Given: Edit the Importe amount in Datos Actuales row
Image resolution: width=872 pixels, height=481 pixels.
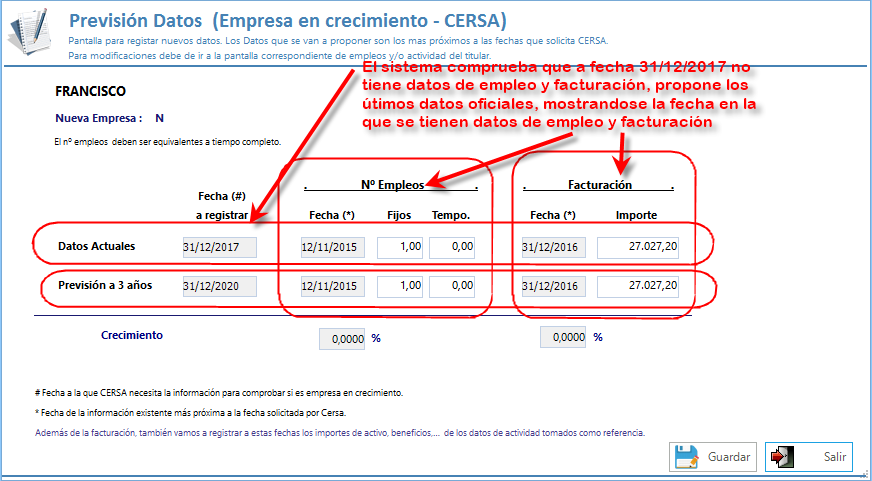Looking at the screenshot, I should [x=638, y=247].
